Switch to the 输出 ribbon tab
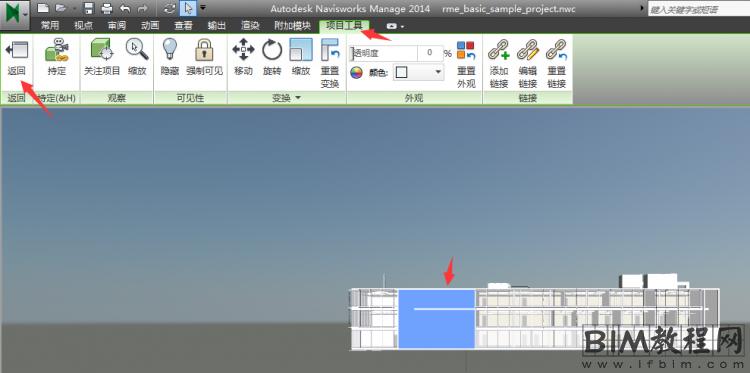Image resolution: width=750 pixels, height=373 pixels. tap(217, 26)
